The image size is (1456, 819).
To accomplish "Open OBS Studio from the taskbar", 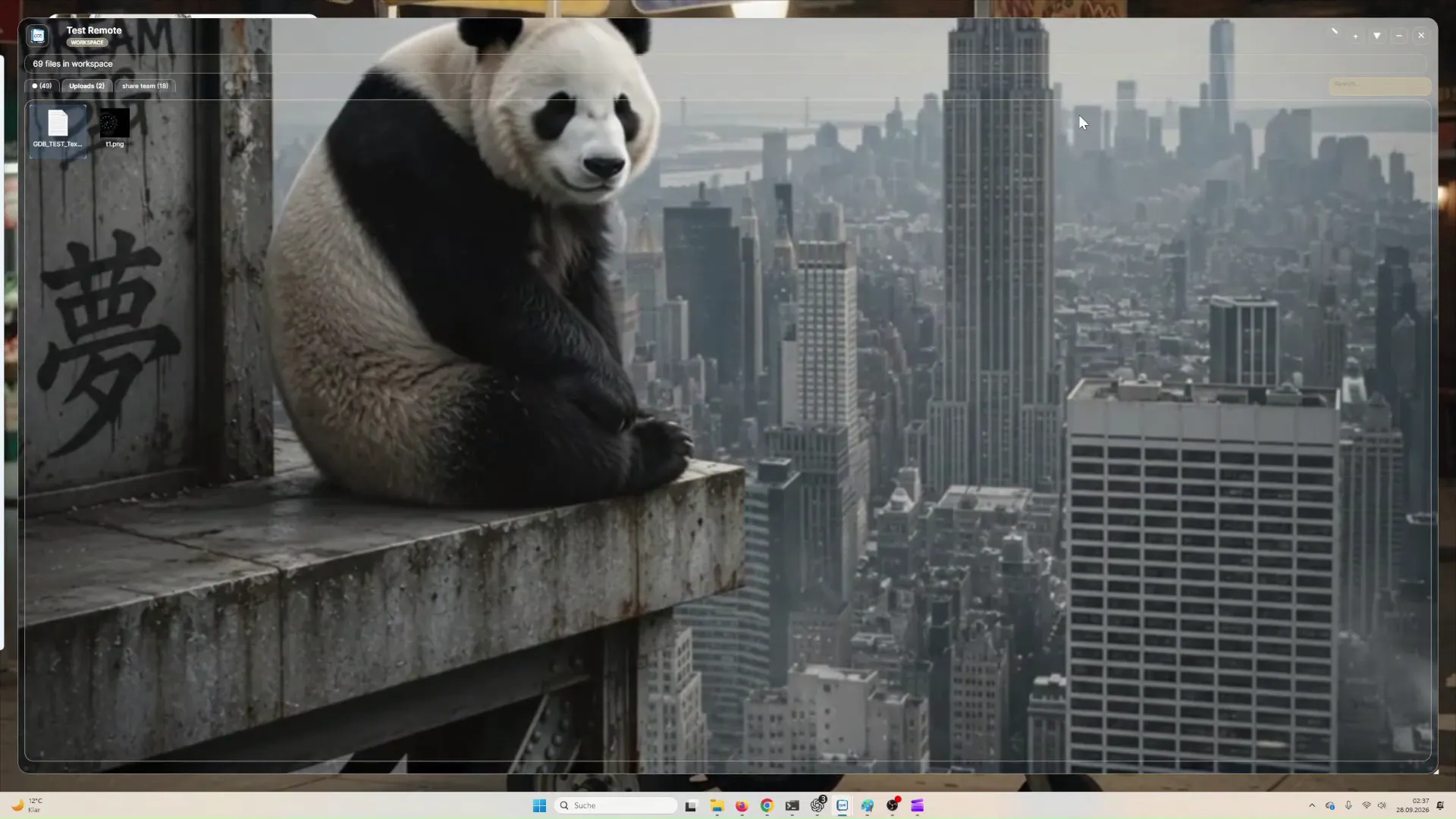I will 893,805.
